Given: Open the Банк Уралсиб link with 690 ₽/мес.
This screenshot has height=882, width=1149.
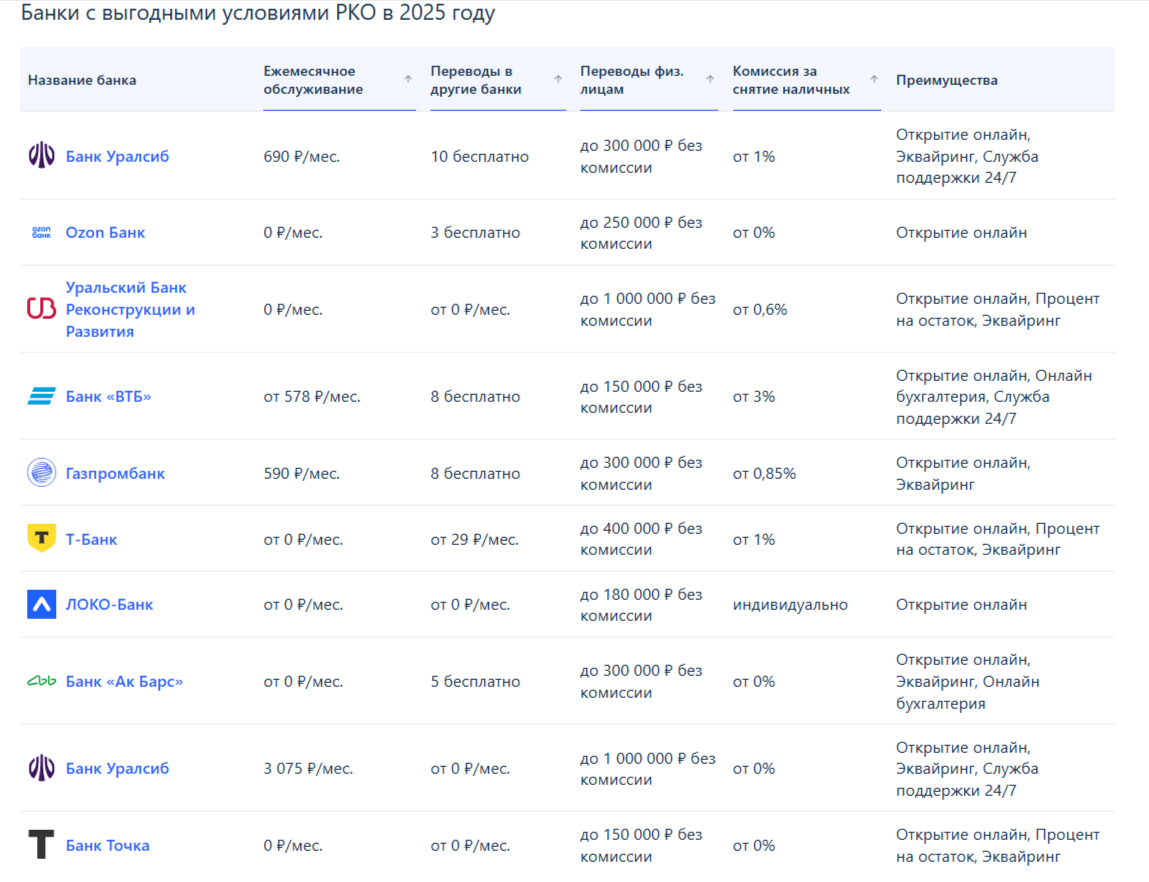Looking at the screenshot, I should pos(117,156).
